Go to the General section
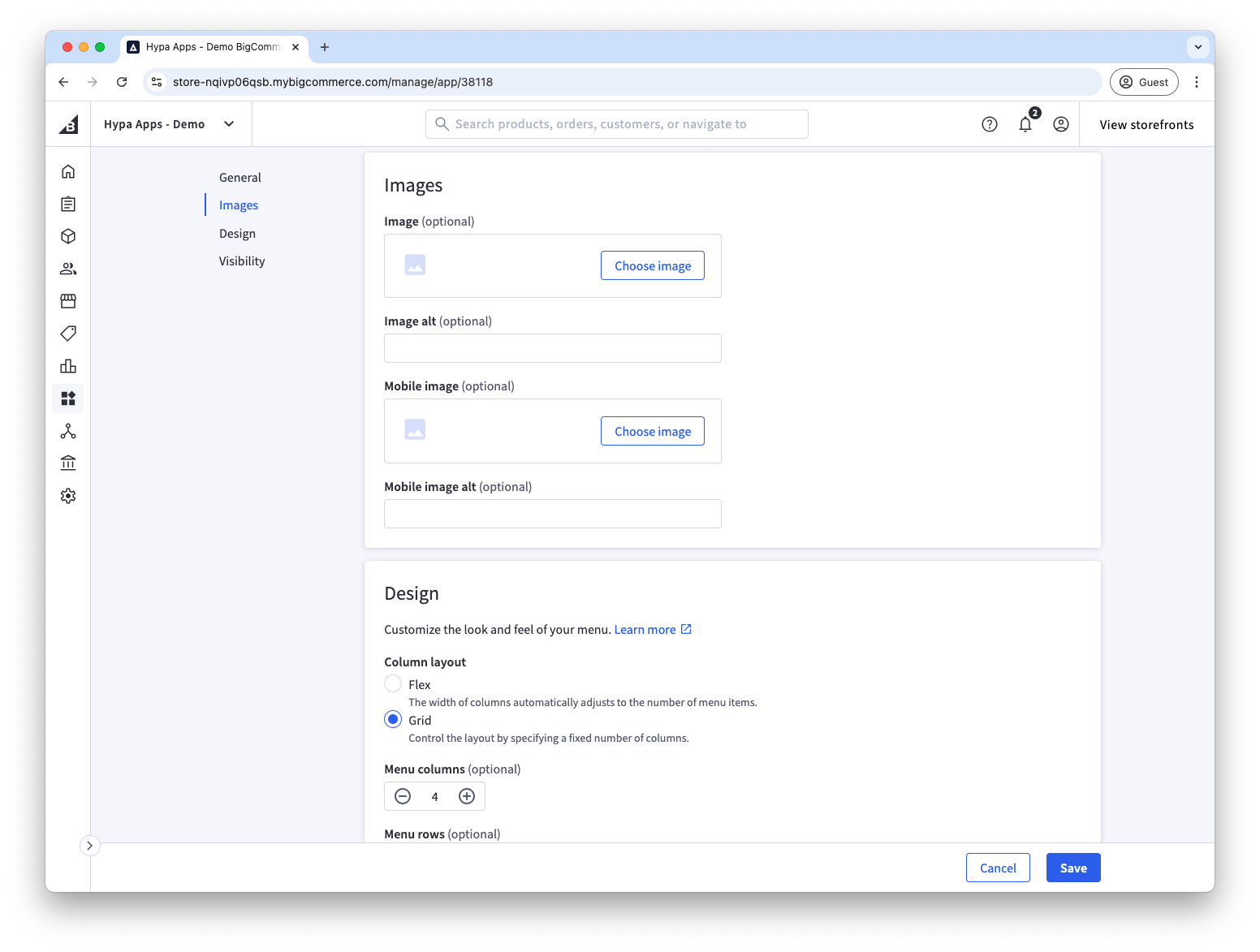Screen dimensions: 1260x952 coord(240,178)
